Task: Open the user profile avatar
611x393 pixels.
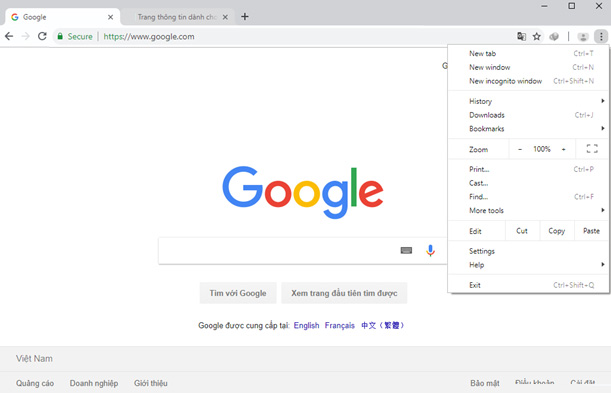Action: (x=583, y=37)
